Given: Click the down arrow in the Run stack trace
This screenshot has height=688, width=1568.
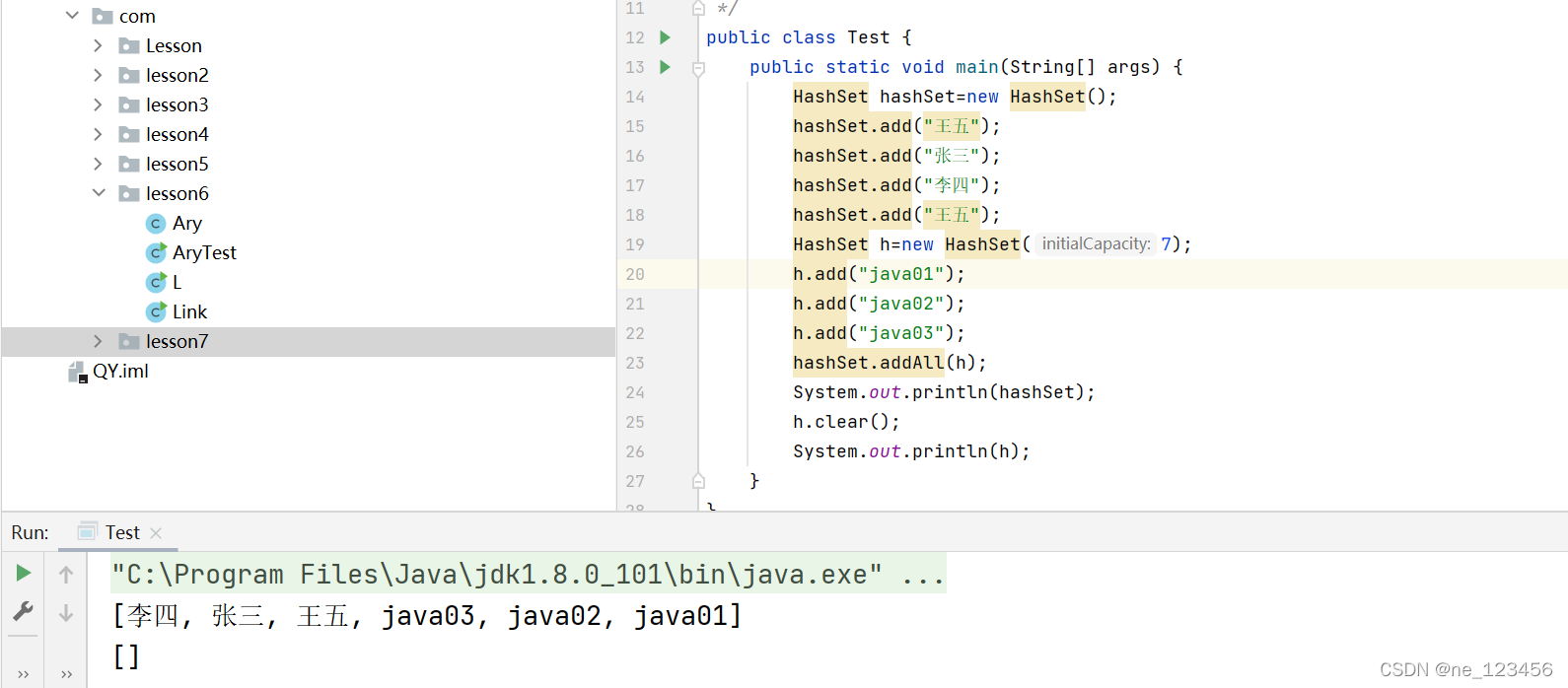Looking at the screenshot, I should (66, 613).
